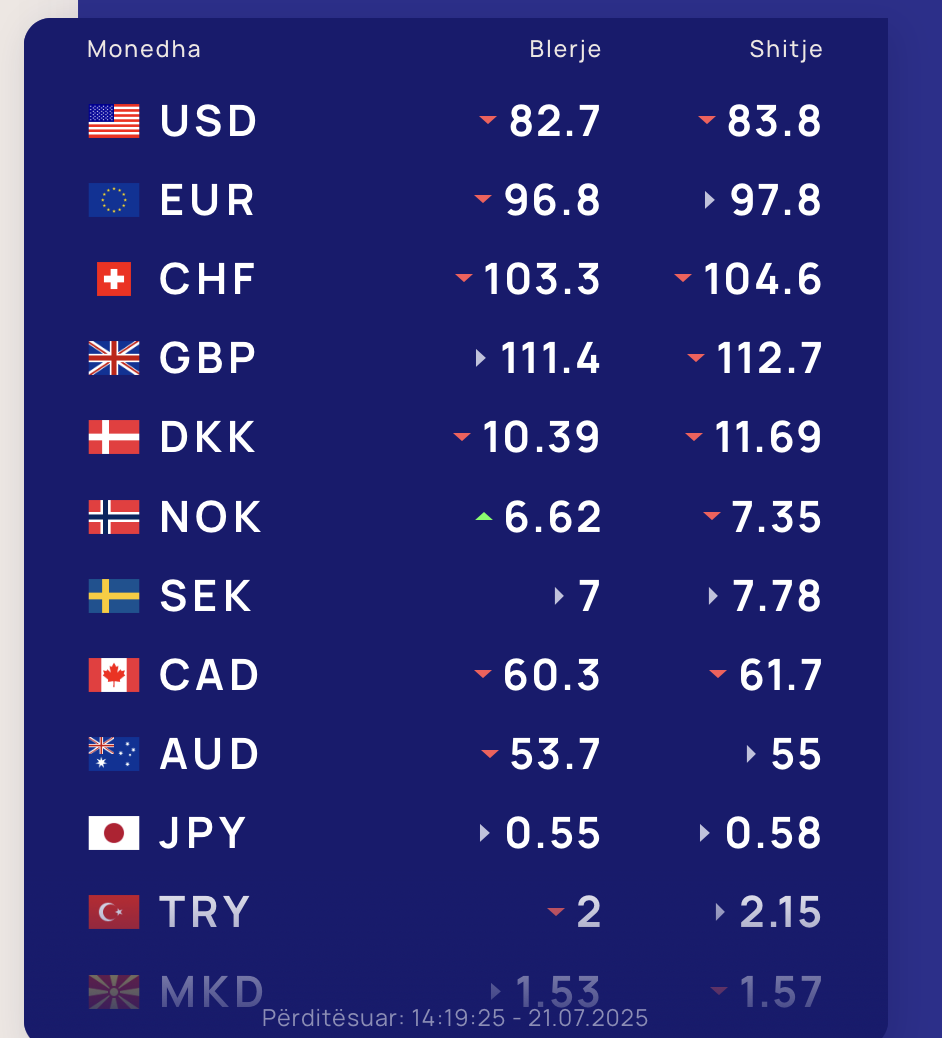Click the Shitje column header
942x1038 pixels.
[x=786, y=49]
